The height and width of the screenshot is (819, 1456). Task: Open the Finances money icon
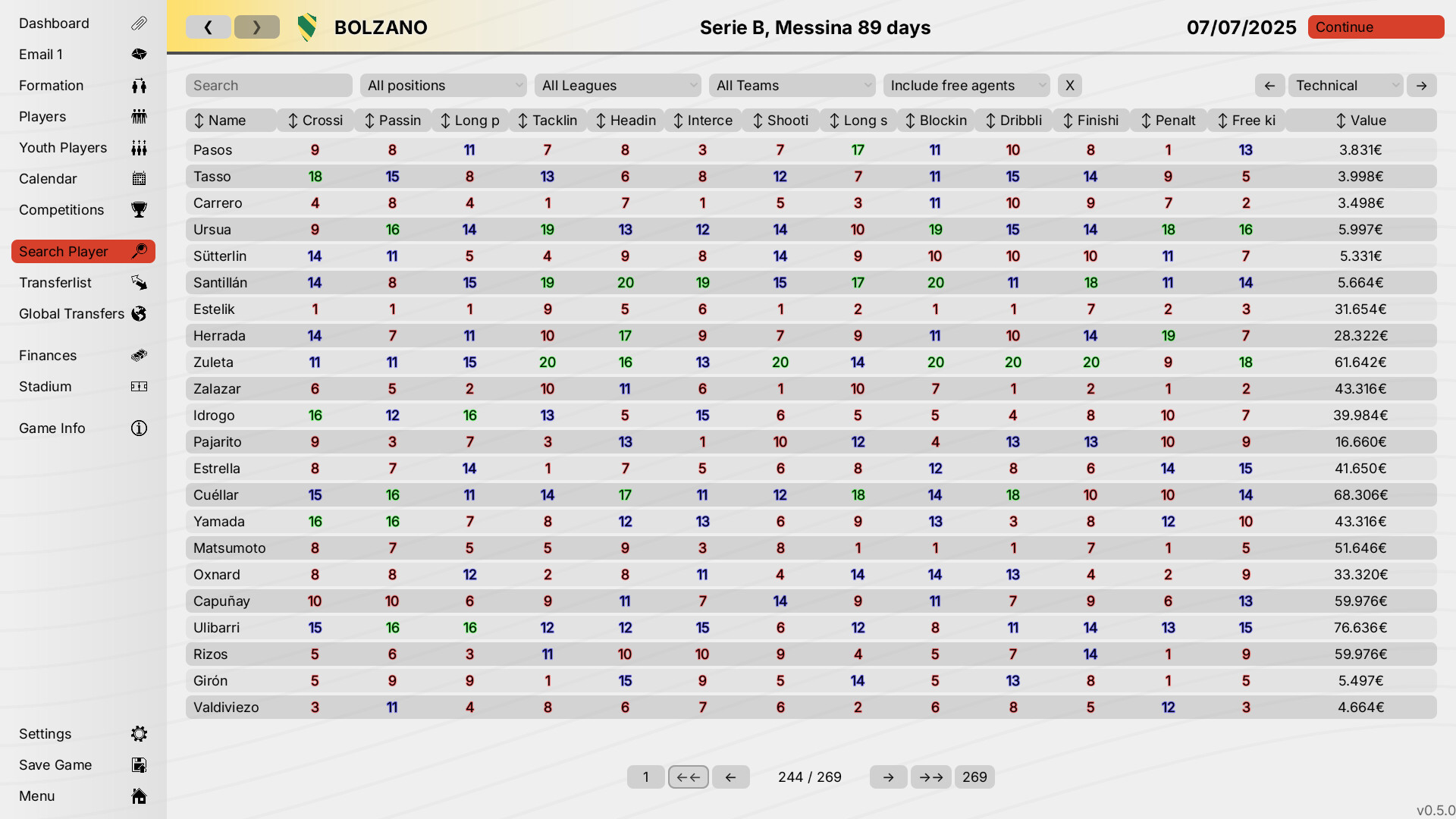(x=139, y=355)
